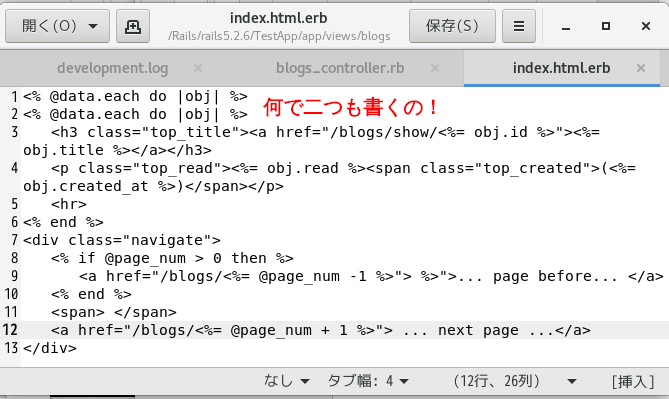Click the 'obj.title %></a></h3>' wrapped line
The image size is (669, 399).
(x=117, y=150)
